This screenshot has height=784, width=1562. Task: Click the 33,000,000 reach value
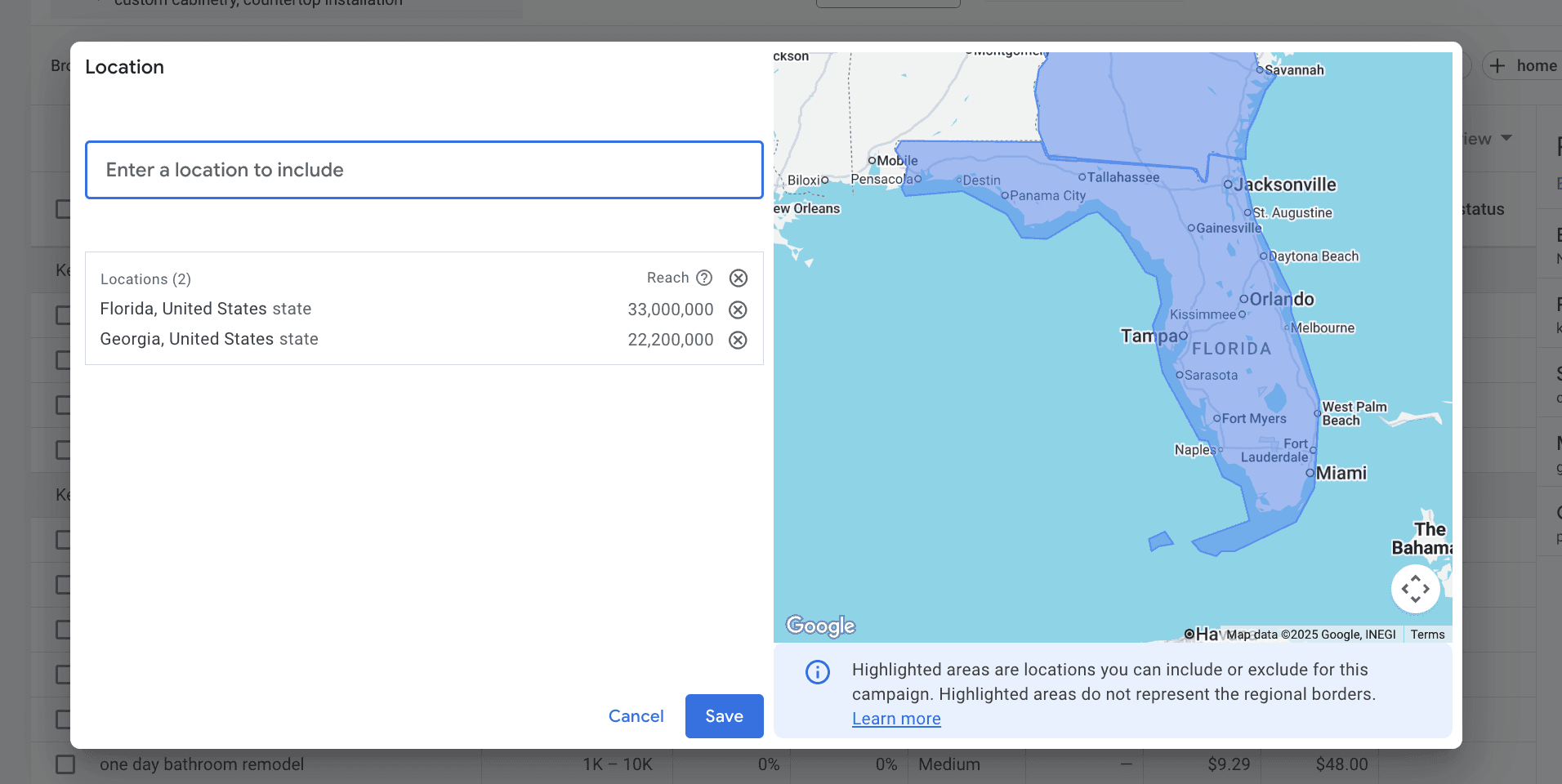[x=671, y=310]
